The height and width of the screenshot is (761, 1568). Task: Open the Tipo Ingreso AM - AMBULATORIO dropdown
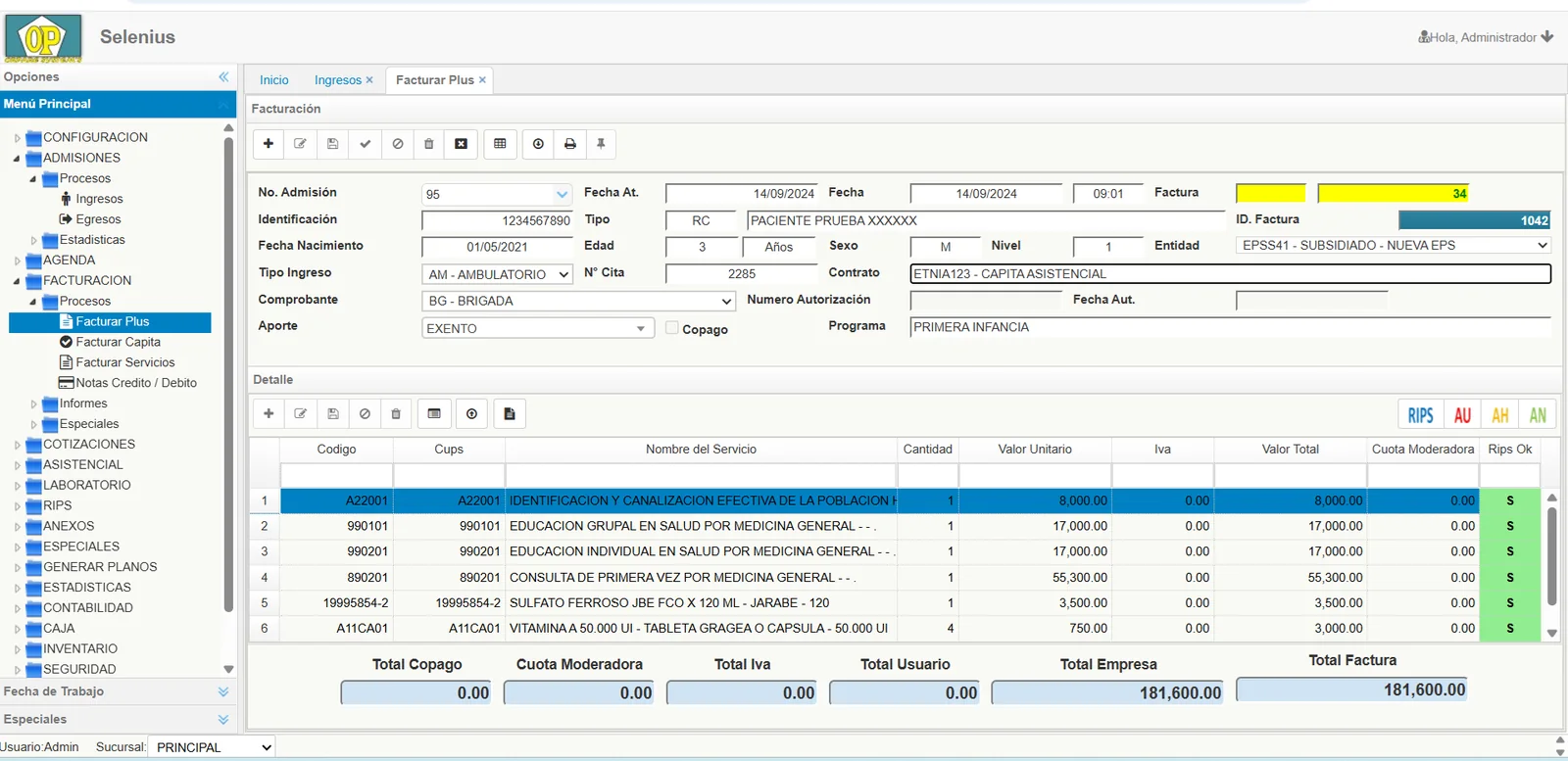pyautogui.click(x=497, y=274)
